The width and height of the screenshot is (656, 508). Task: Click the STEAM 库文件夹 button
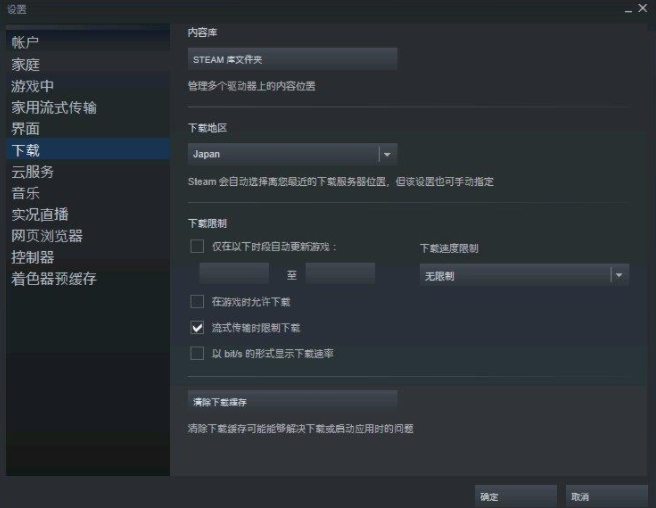pyautogui.click(x=292, y=59)
